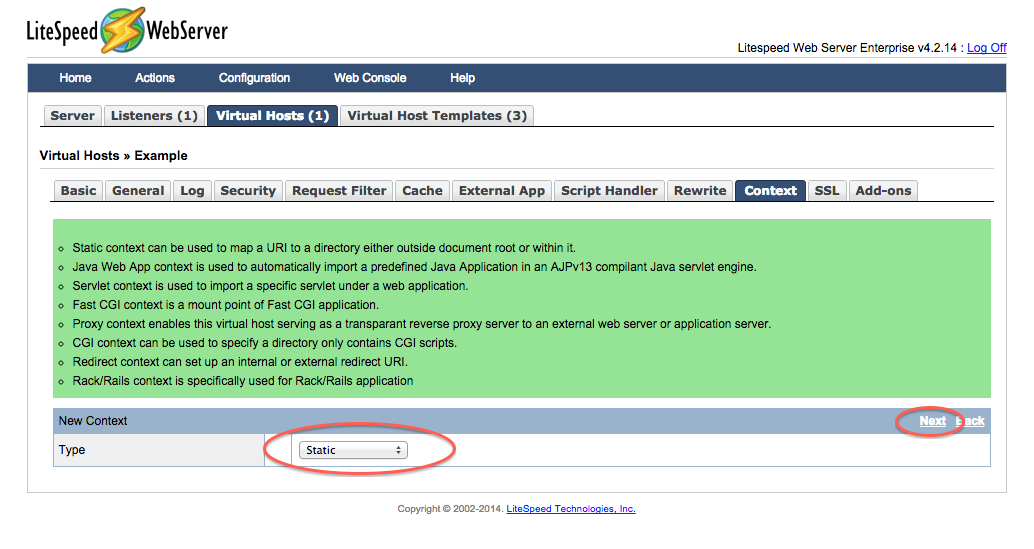Open the Home menu

[x=75, y=78]
